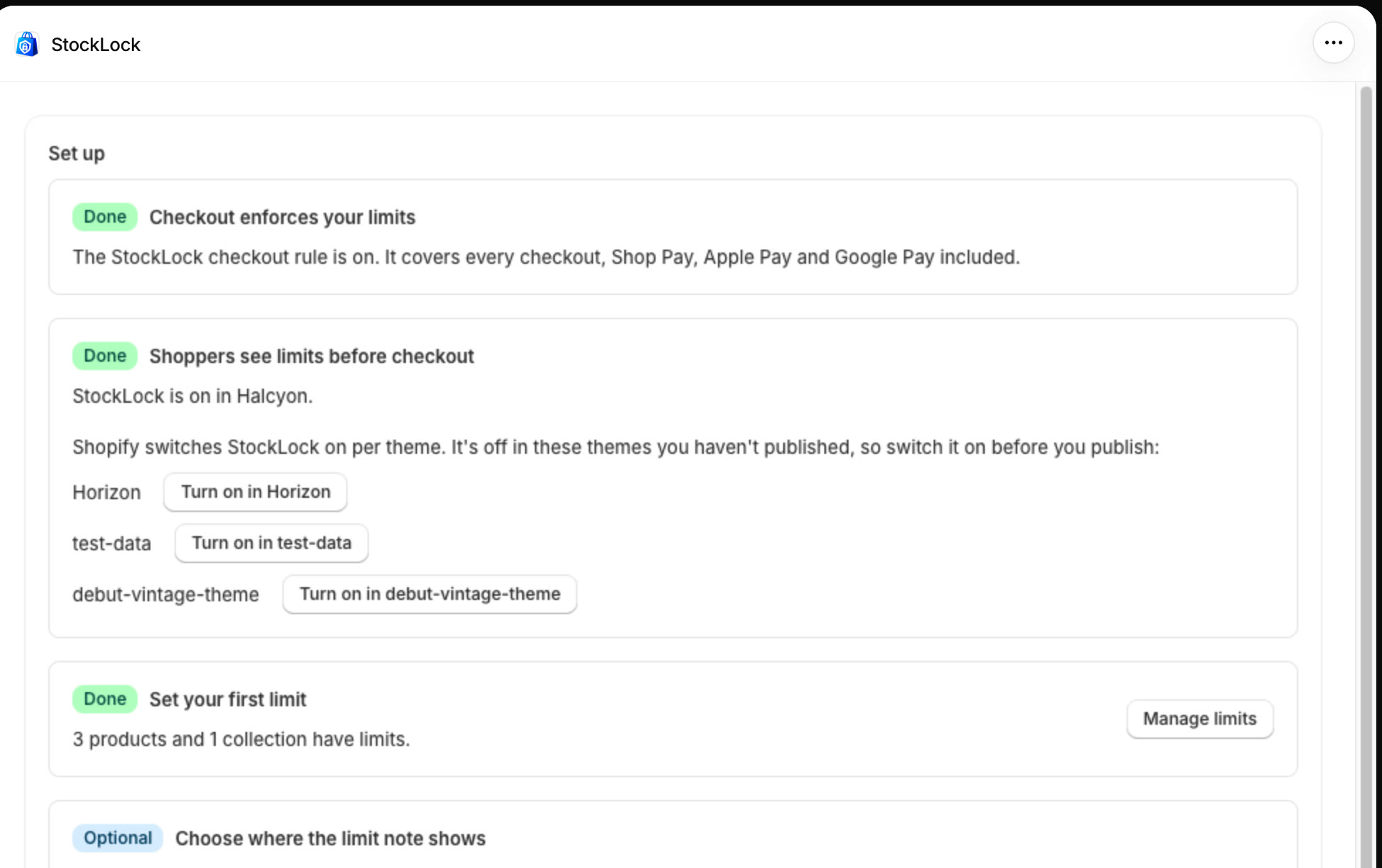Click Choose where the limit note shows heading
This screenshot has width=1382, height=868.
tap(331, 838)
